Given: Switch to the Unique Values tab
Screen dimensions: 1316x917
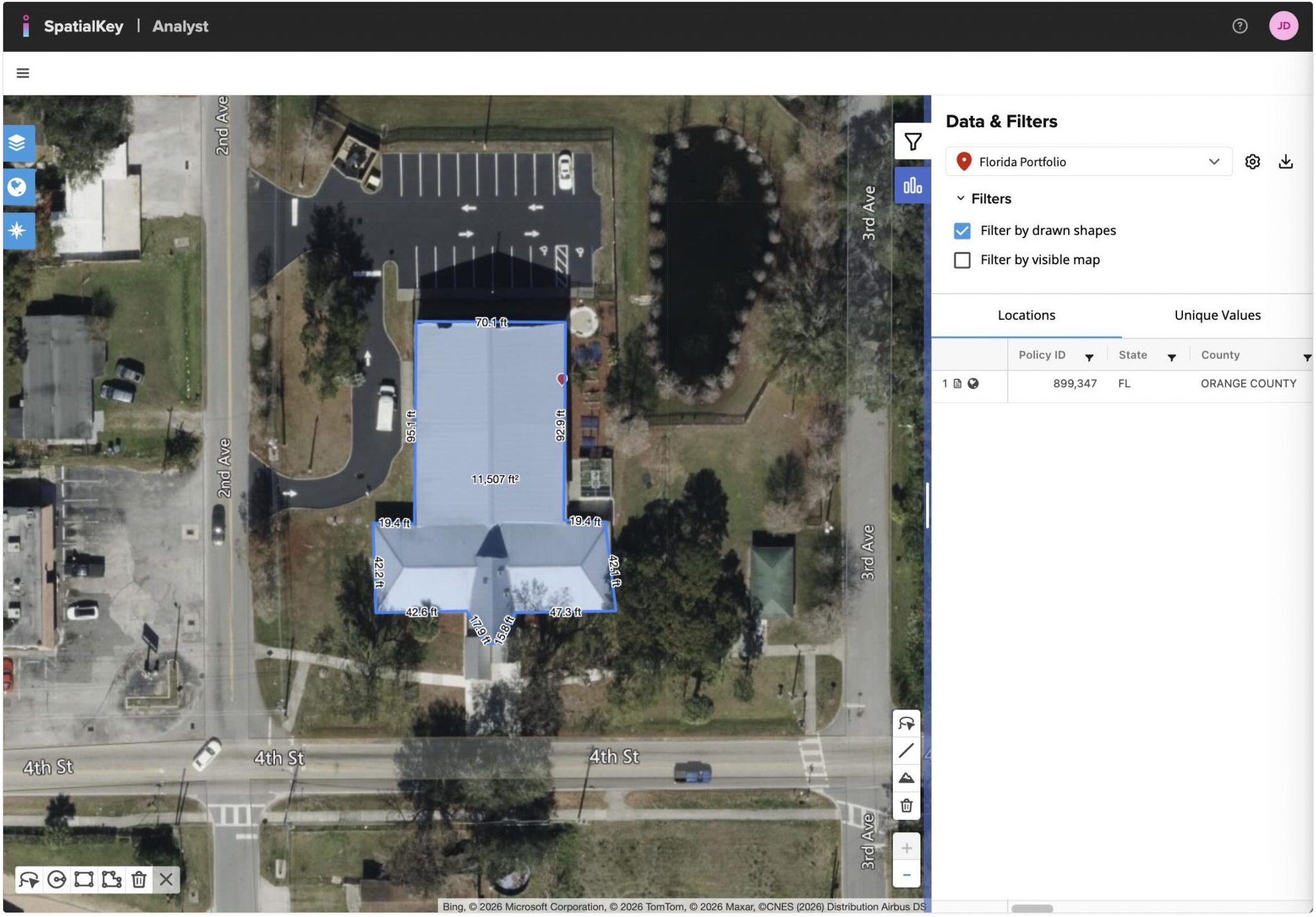Looking at the screenshot, I should pos(1217,315).
